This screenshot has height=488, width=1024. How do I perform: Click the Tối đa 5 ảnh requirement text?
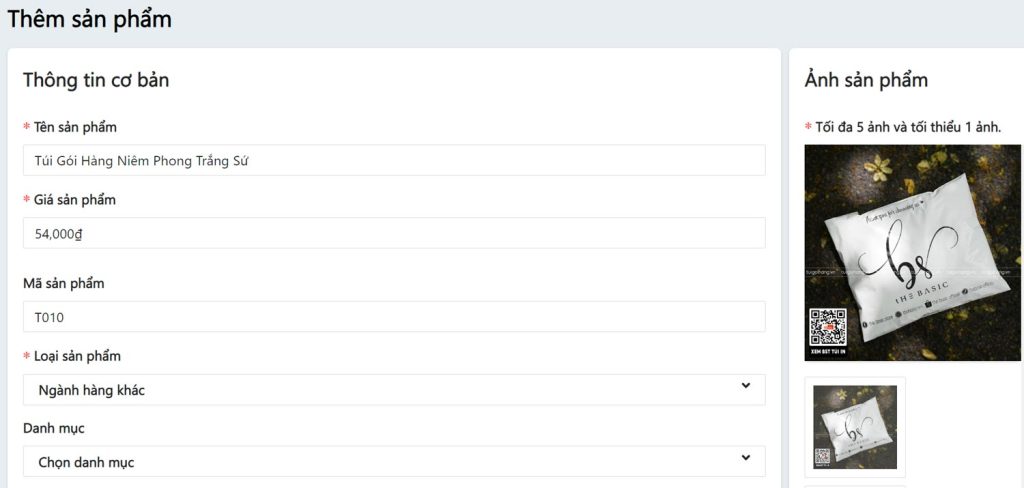click(908, 127)
